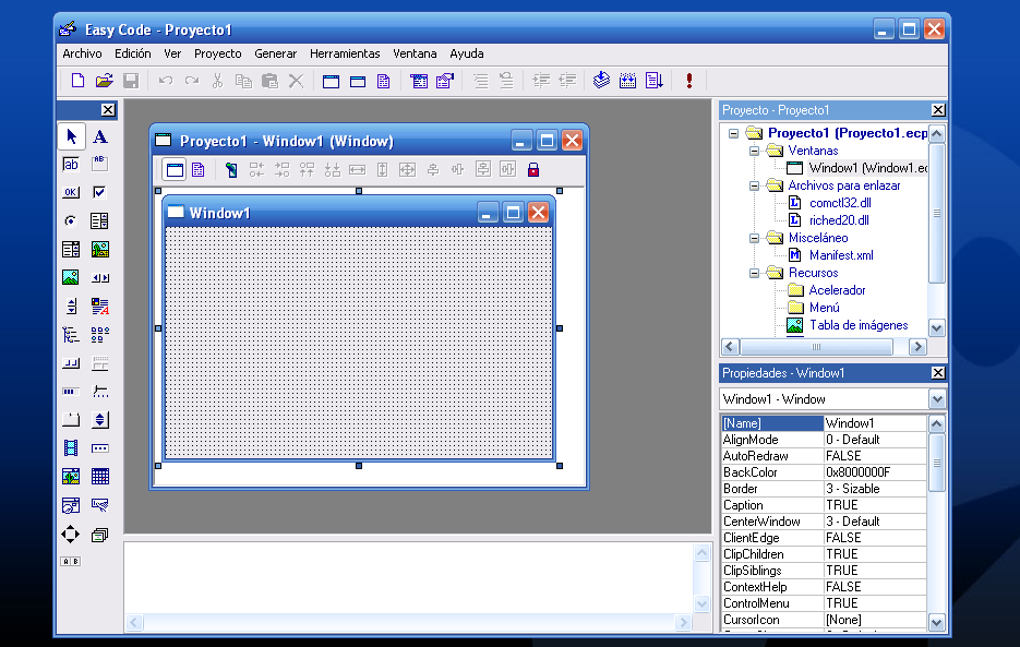Open a project with the folder icon
Viewport: 1020px width, 647px height.
104,81
